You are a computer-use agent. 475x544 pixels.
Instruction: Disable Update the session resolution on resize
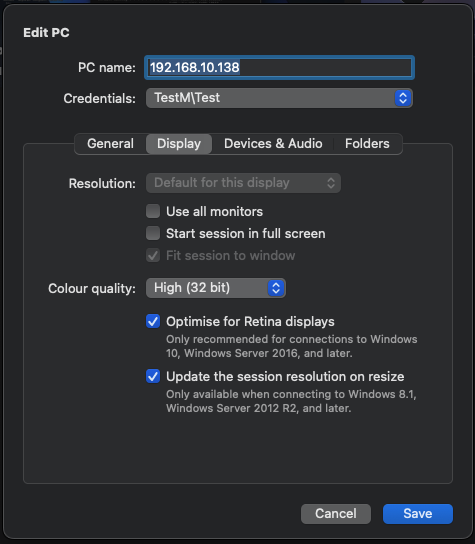153,376
